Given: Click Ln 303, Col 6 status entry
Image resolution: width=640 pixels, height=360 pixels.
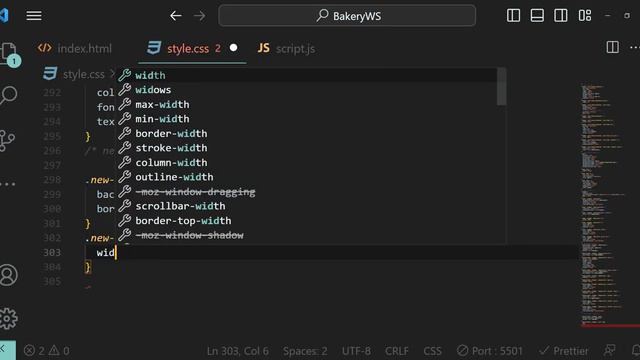Looking at the screenshot, I should tap(238, 351).
